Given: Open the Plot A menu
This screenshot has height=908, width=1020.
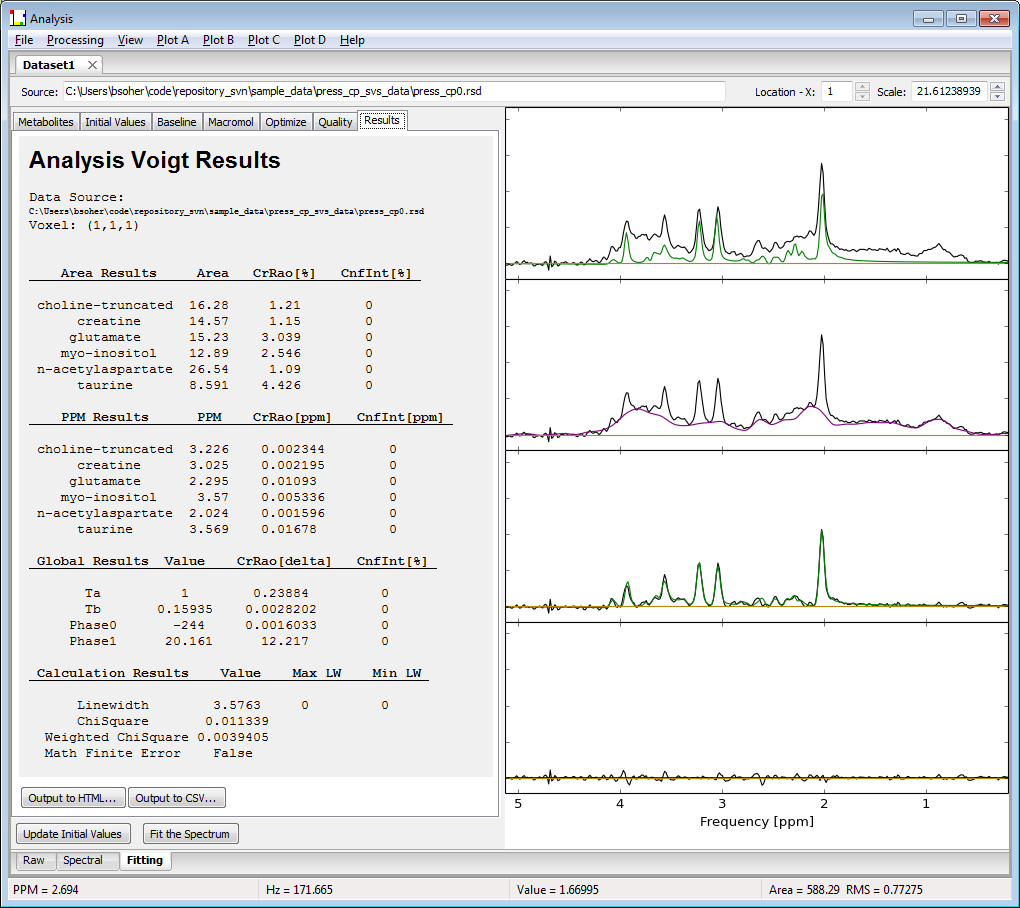Looking at the screenshot, I should (x=172, y=40).
